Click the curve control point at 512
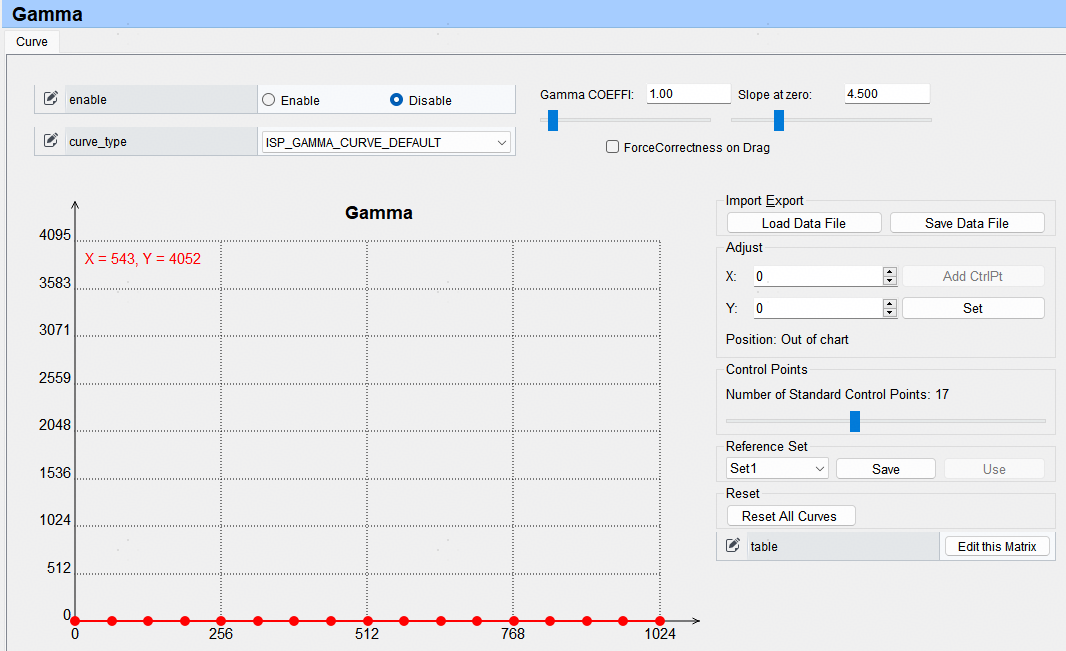The width and height of the screenshot is (1066, 651). coord(367,621)
